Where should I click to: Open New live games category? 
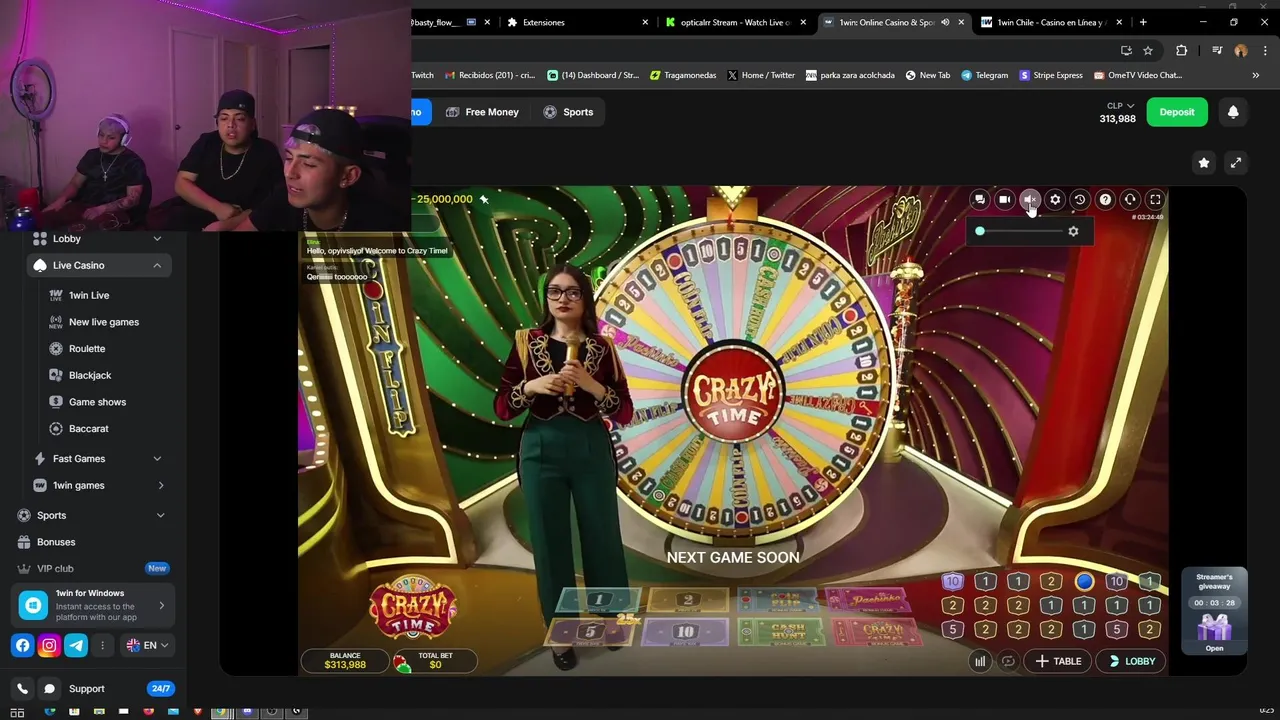104,322
